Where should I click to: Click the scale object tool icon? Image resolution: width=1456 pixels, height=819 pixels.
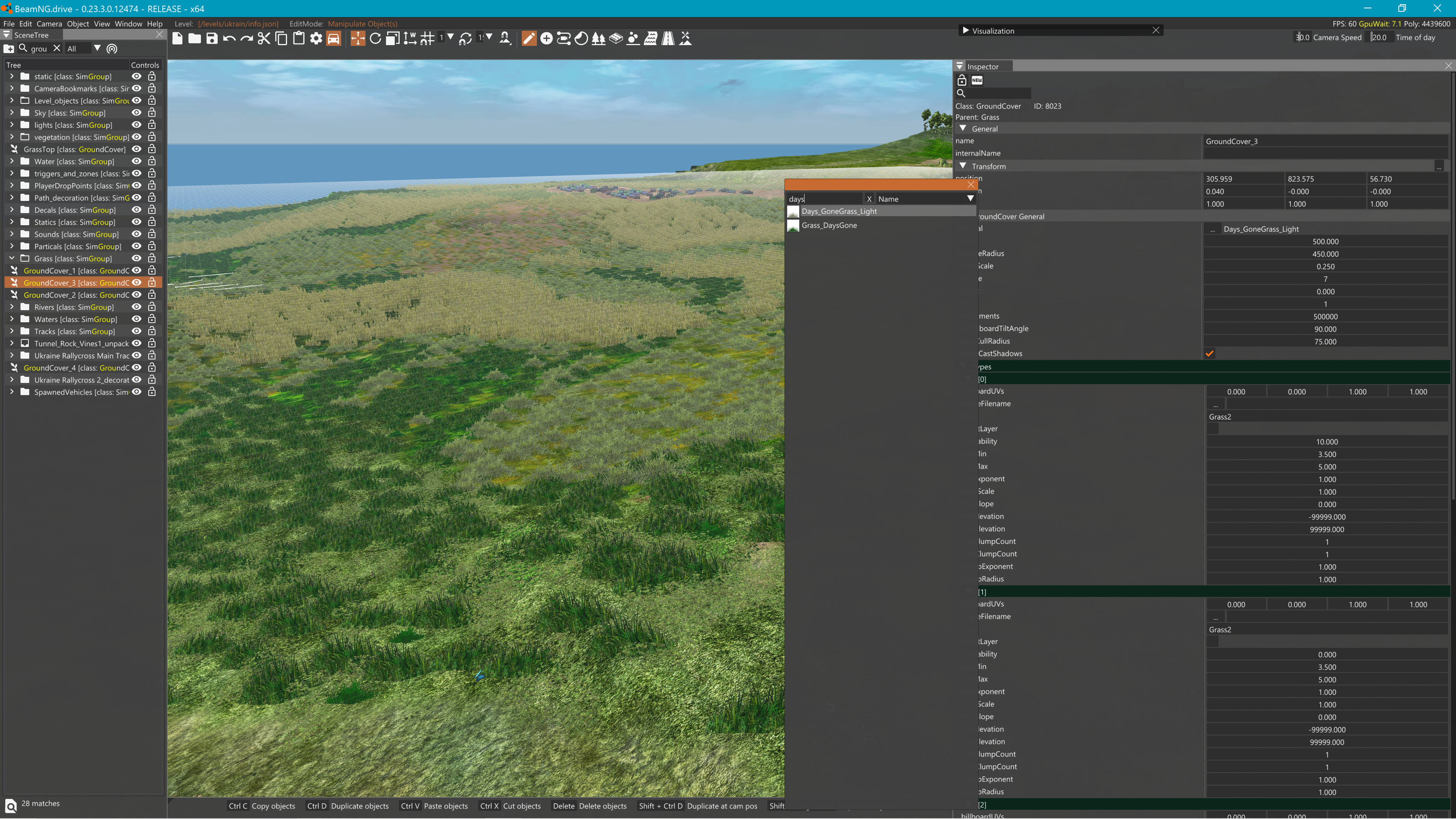393,38
